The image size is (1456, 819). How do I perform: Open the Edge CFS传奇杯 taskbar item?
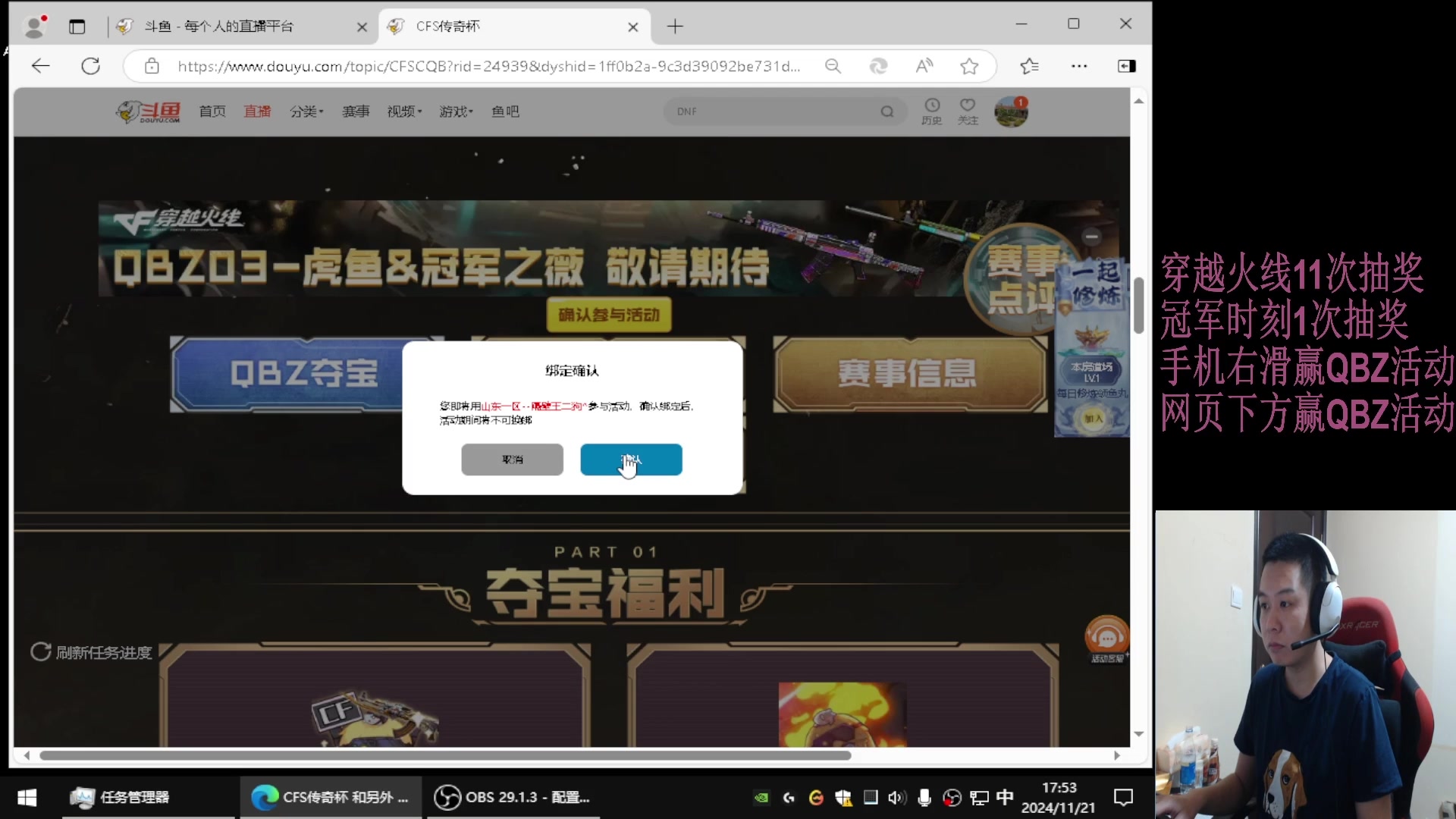[331, 797]
